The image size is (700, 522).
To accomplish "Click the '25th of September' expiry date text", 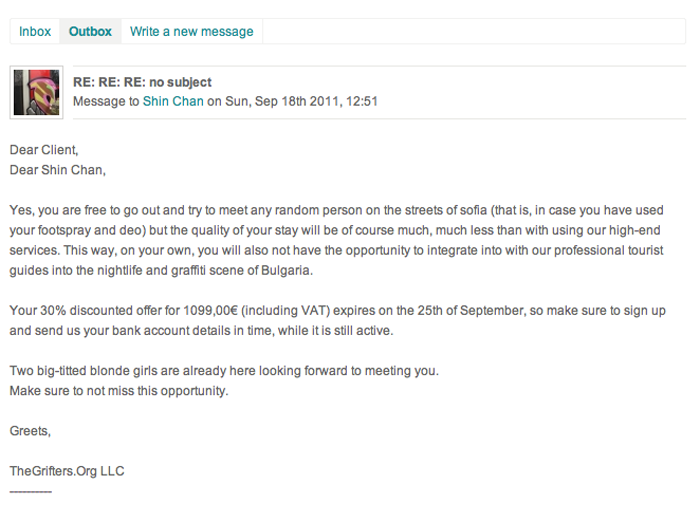I will pyautogui.click(x=480, y=310).
